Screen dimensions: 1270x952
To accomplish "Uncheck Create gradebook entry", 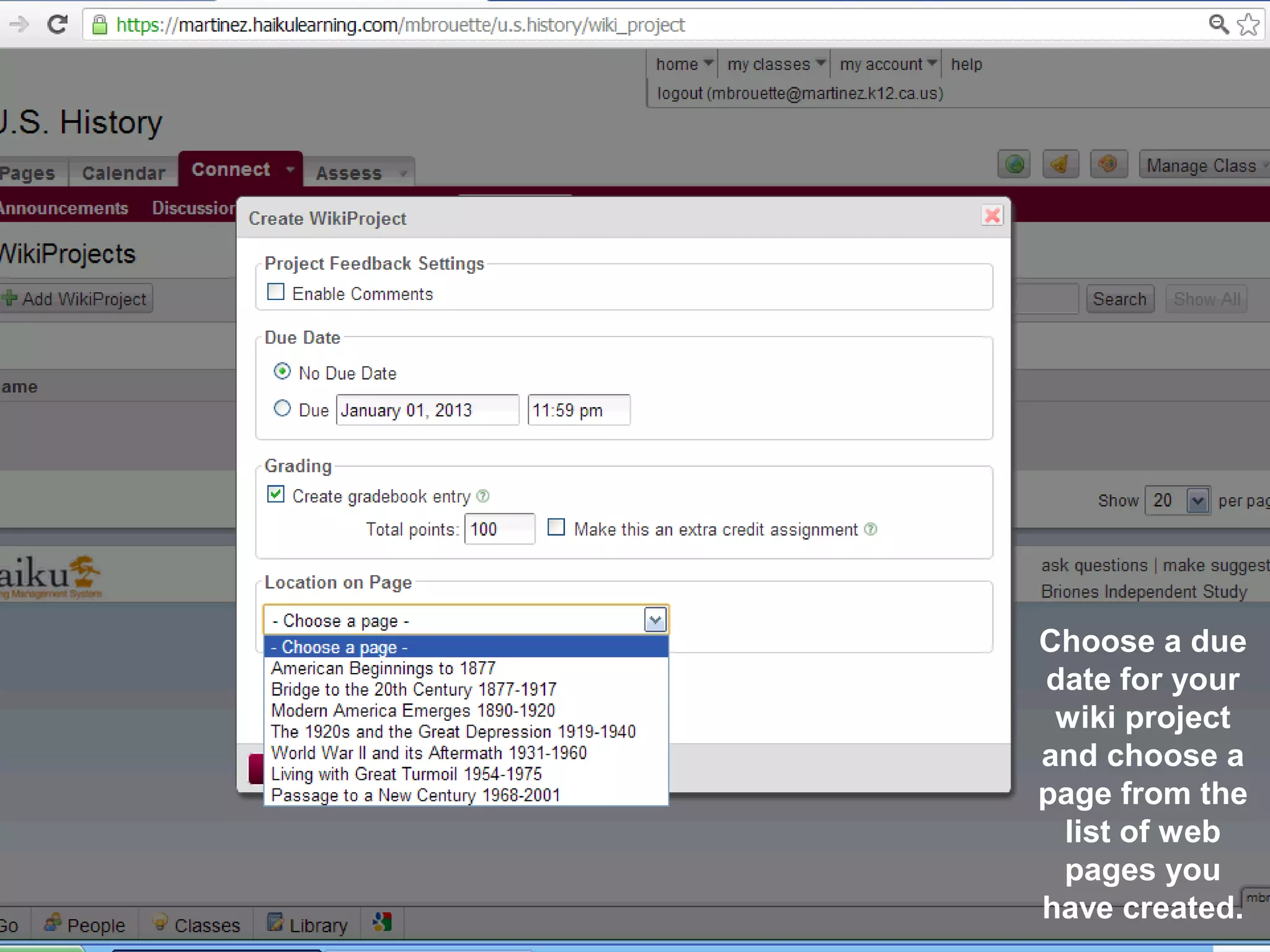I will pyautogui.click(x=275, y=494).
